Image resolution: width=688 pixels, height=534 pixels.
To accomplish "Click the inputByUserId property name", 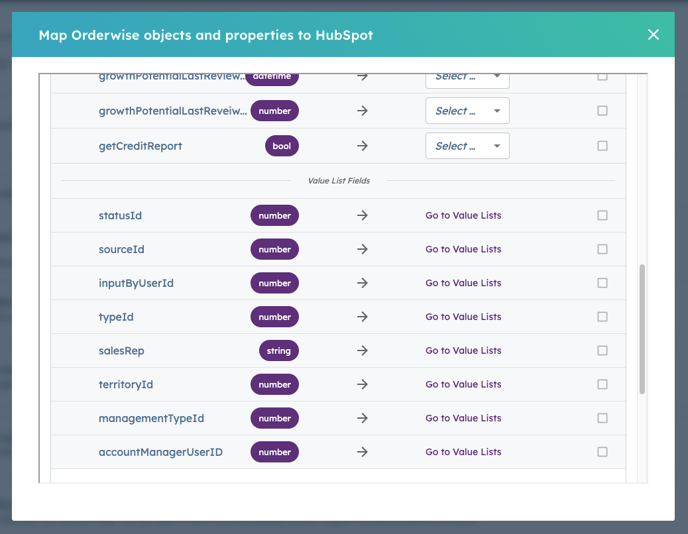I will tap(136, 283).
